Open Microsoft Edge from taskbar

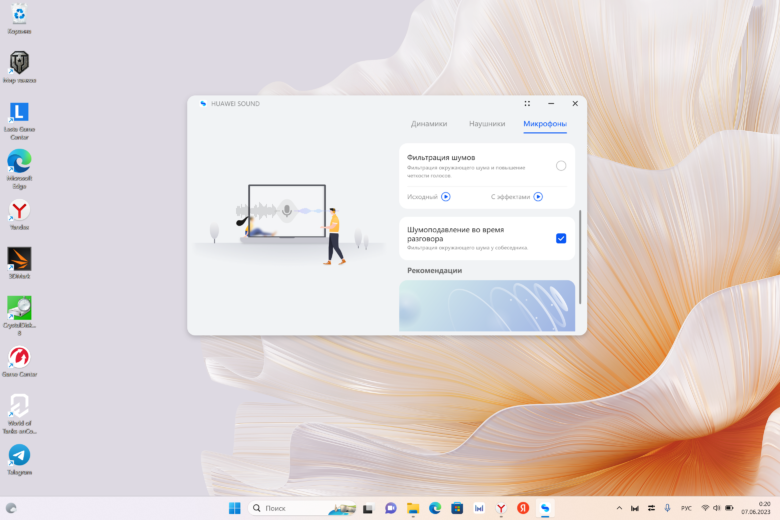point(435,508)
